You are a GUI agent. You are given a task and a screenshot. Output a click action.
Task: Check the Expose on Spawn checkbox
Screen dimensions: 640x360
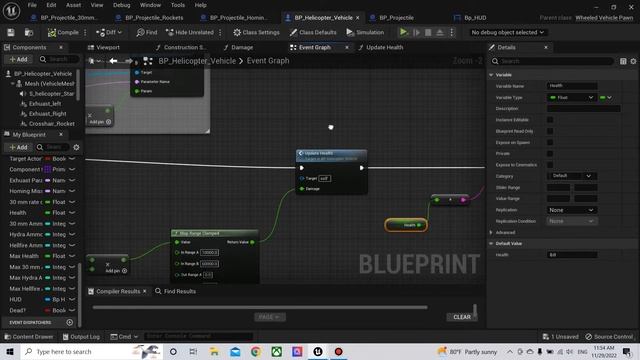[550, 142]
